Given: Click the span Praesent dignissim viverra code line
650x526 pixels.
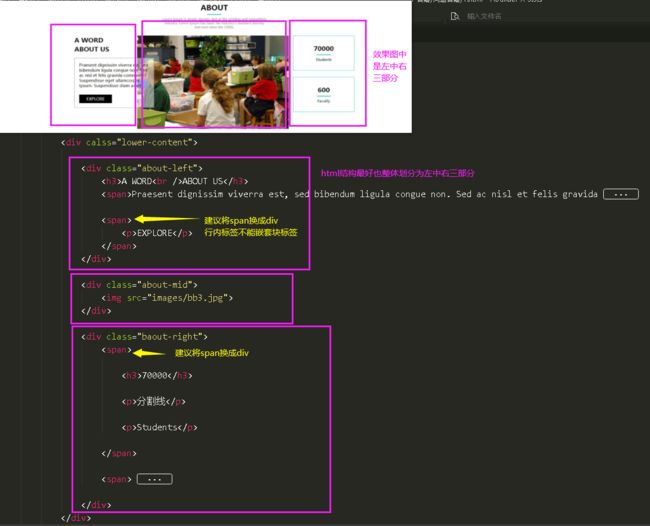Looking at the screenshot, I should [349, 194].
